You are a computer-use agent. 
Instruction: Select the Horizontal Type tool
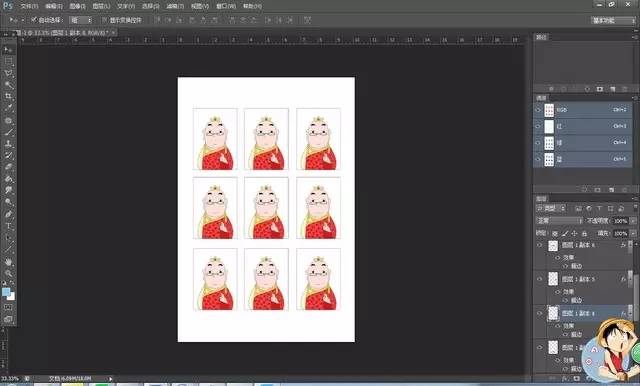8,226
